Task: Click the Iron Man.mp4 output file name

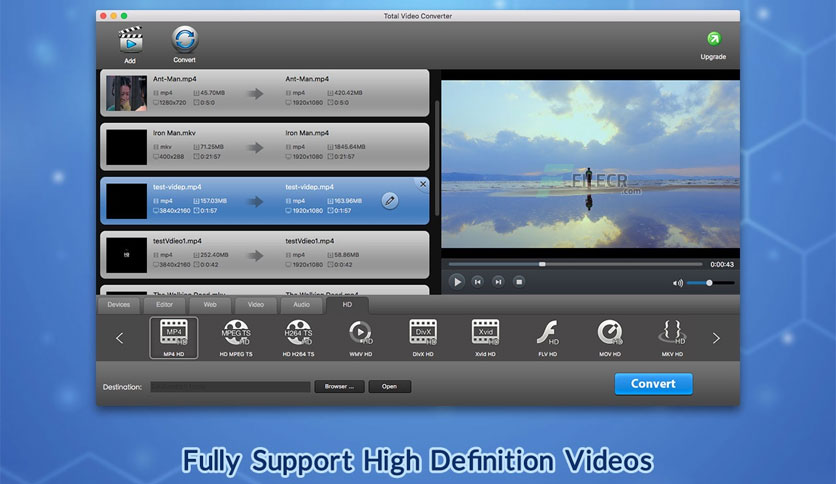Action: pos(307,133)
